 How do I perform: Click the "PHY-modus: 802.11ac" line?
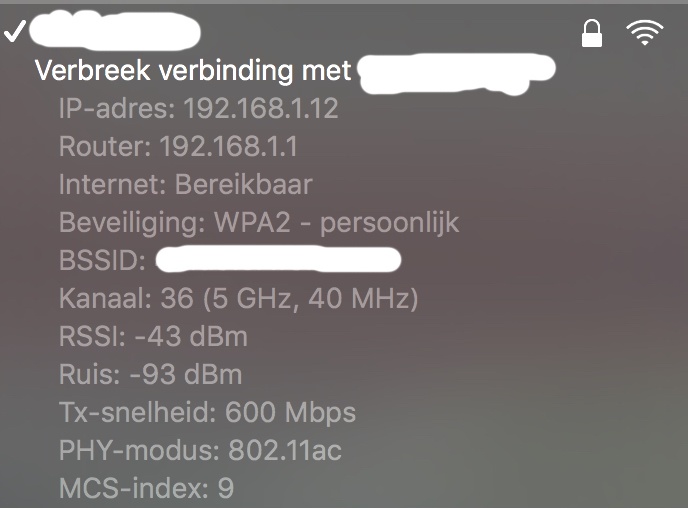(200, 451)
